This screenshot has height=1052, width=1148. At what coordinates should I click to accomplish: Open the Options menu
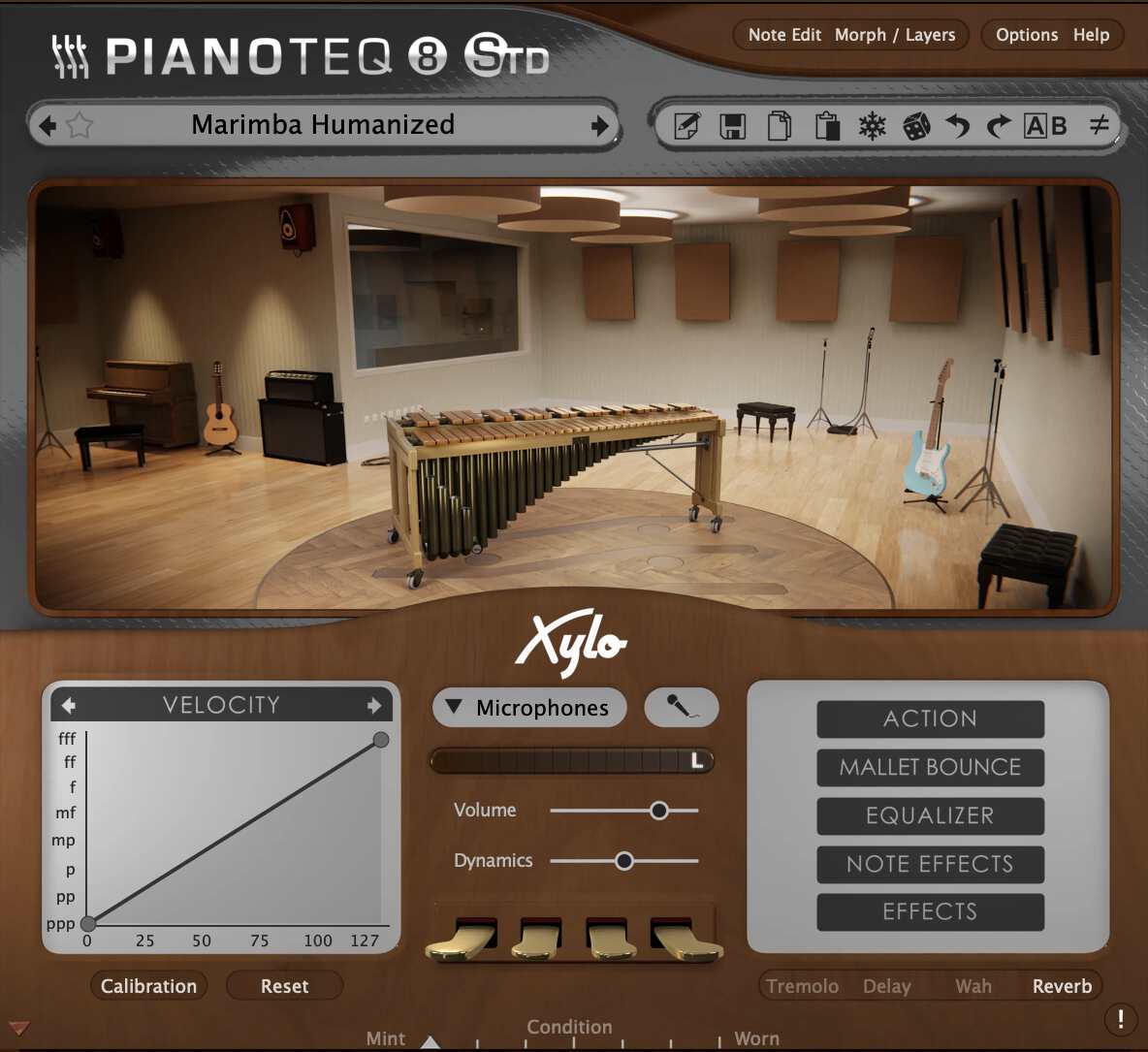tap(1027, 35)
